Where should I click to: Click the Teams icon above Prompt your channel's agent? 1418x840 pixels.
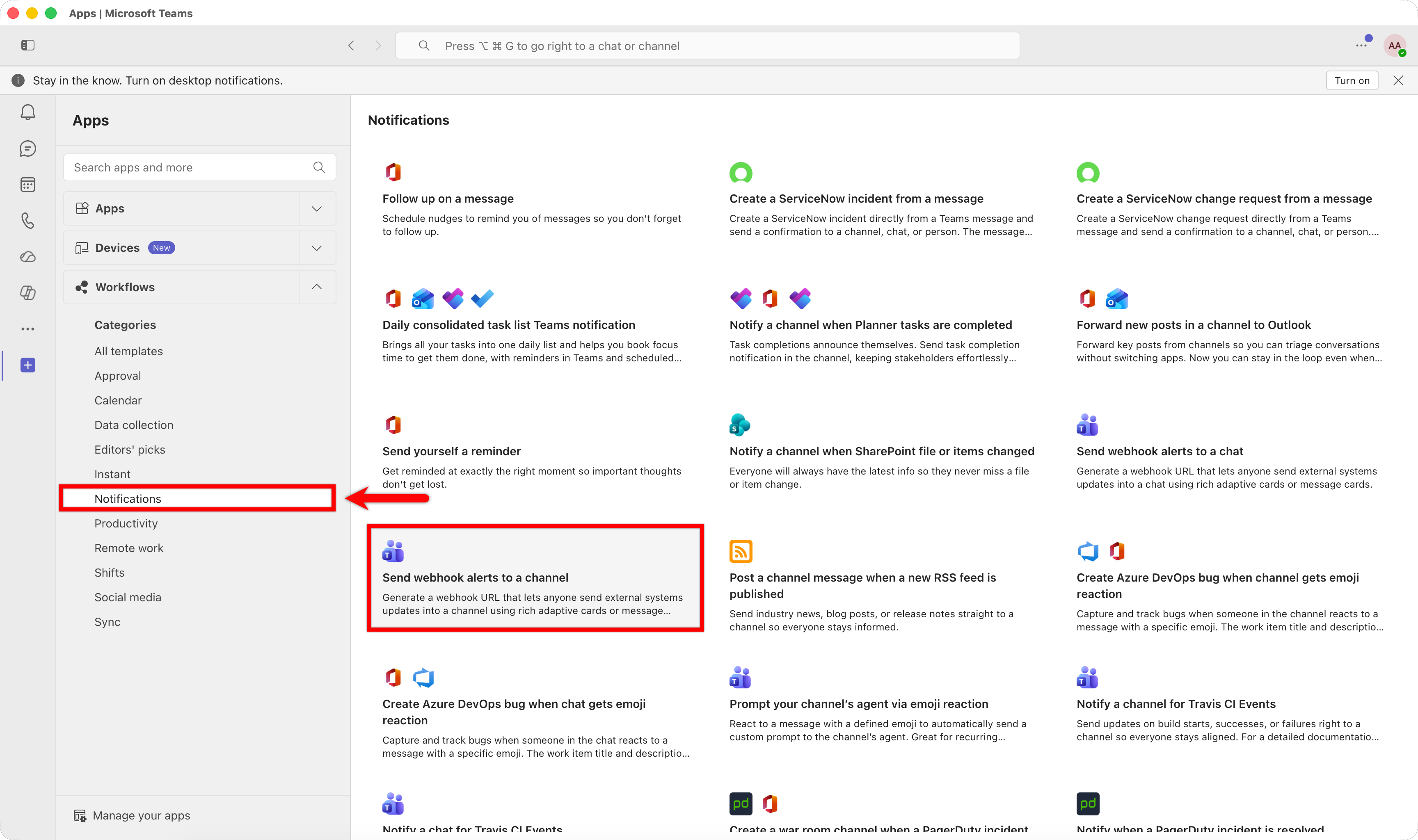tap(740, 677)
